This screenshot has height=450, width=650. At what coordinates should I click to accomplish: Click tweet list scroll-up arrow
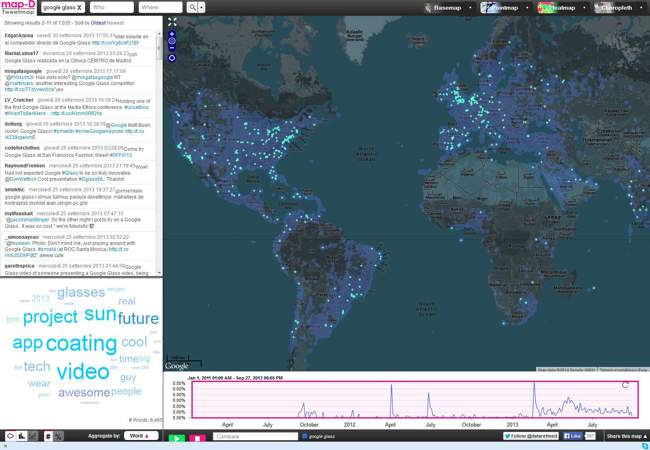point(159,33)
